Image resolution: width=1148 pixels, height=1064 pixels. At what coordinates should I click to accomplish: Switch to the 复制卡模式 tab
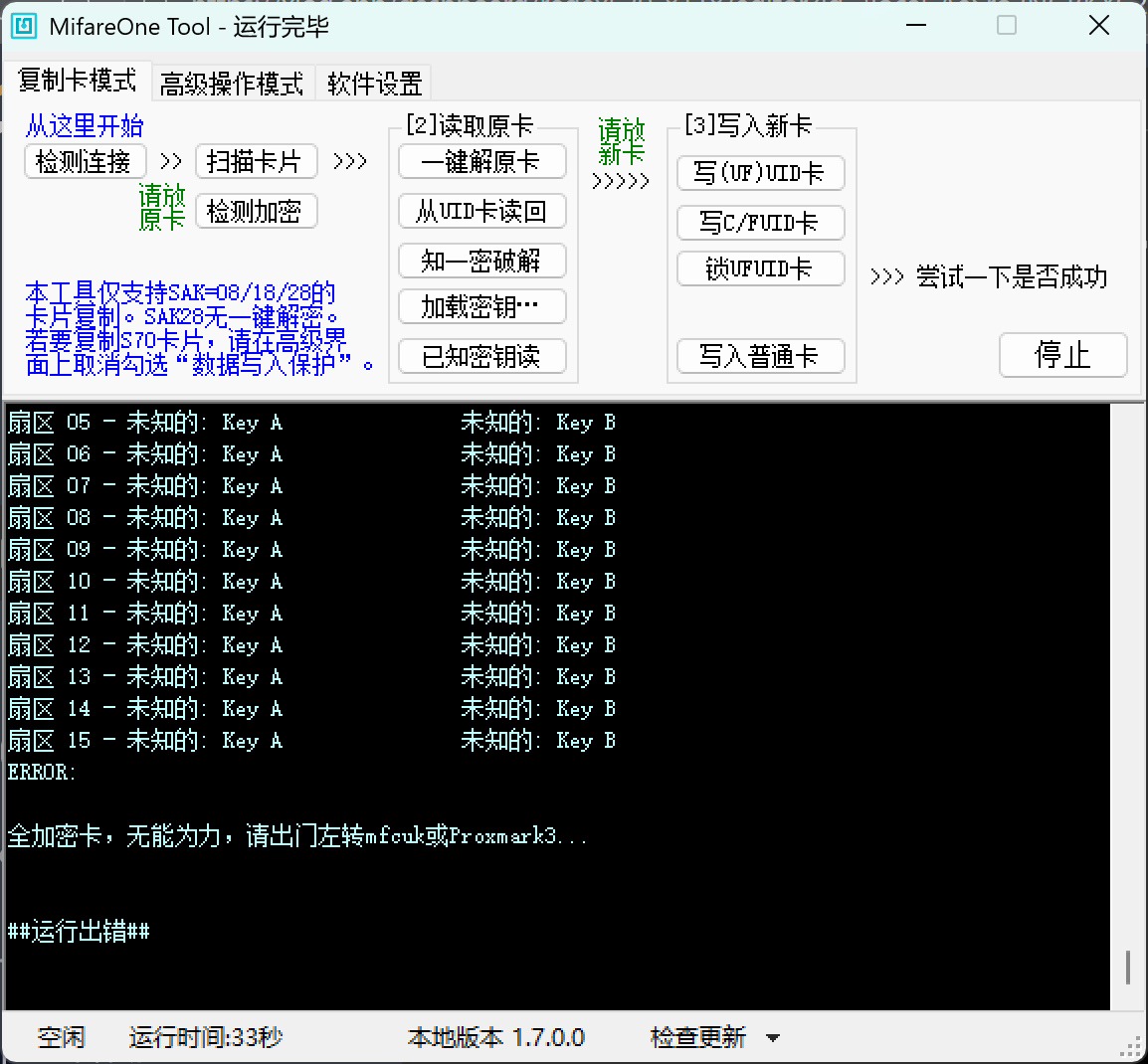click(77, 81)
